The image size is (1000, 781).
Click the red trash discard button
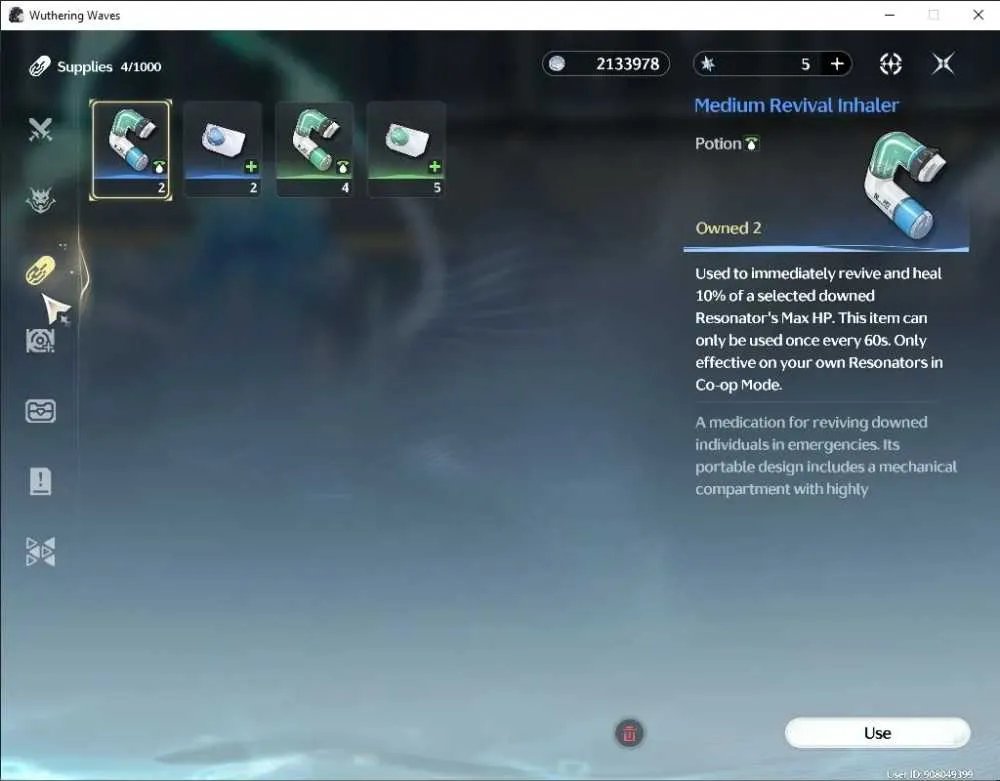(x=629, y=733)
